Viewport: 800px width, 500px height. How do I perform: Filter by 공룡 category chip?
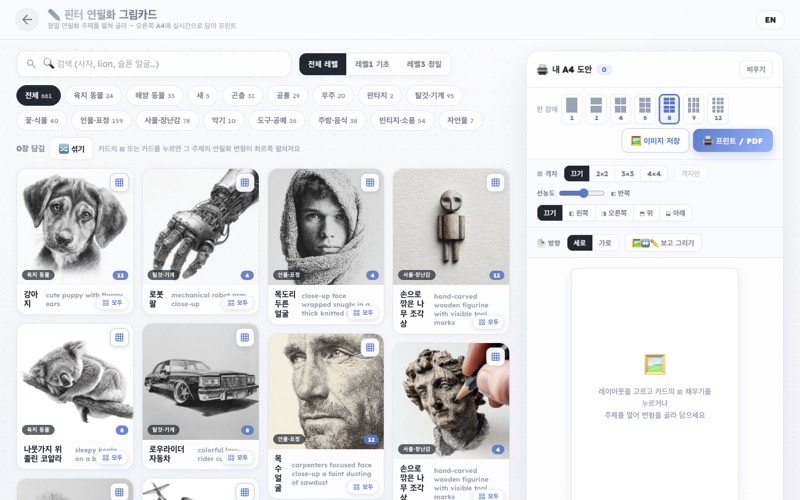pyautogui.click(x=288, y=95)
